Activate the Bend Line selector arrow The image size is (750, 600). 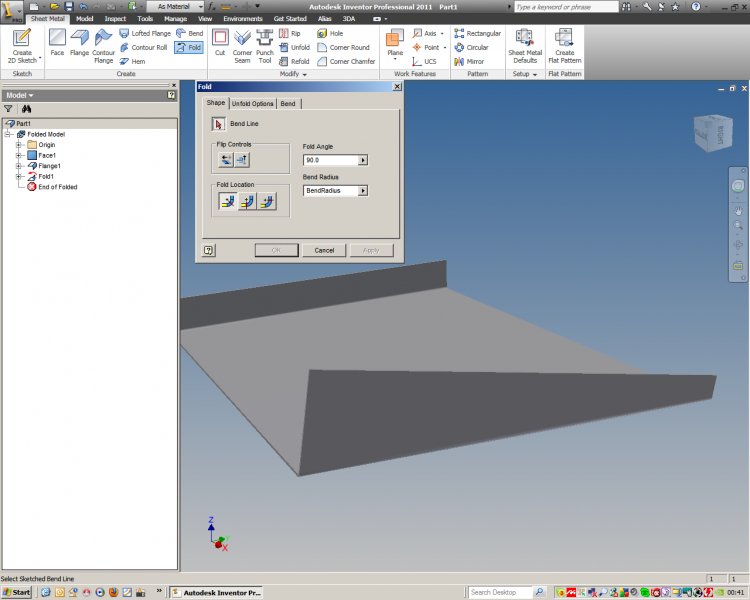218,124
